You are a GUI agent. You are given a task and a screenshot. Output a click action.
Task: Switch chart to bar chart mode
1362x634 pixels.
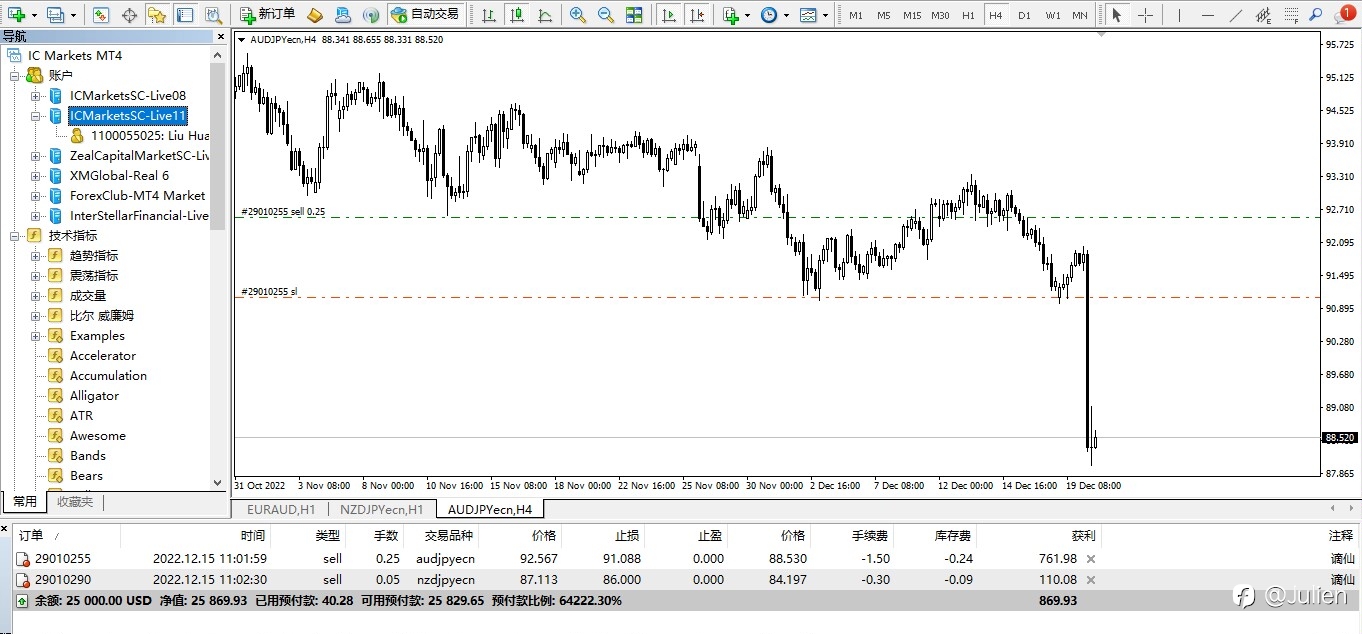point(488,15)
